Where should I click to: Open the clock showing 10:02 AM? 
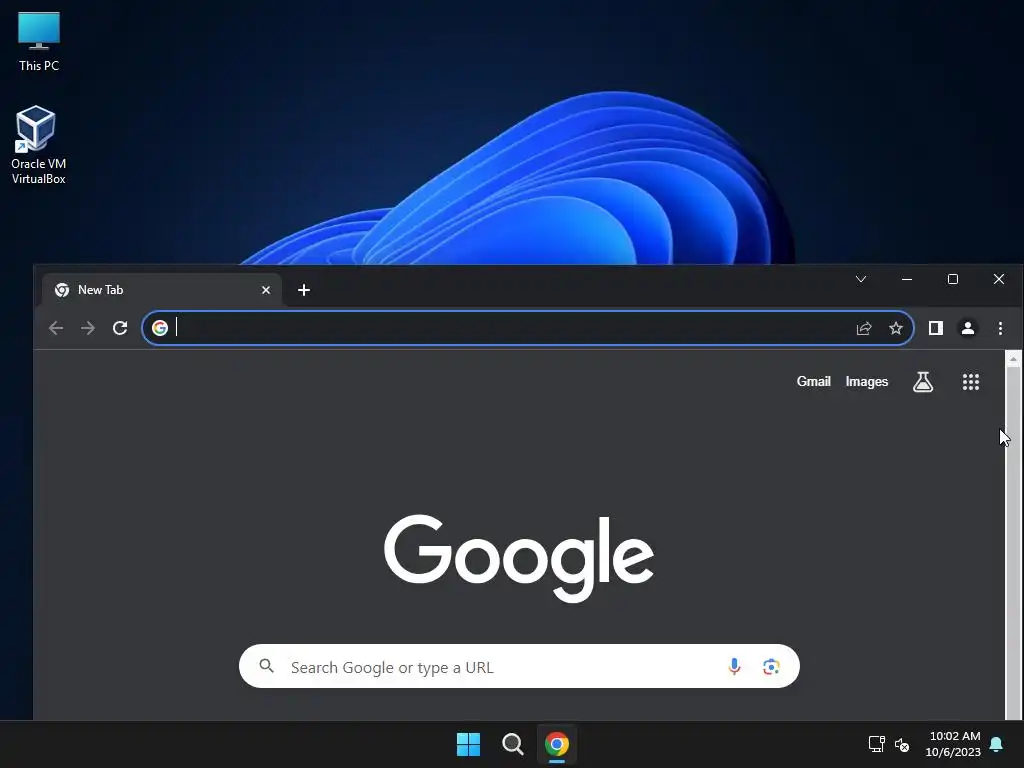pyautogui.click(x=953, y=744)
